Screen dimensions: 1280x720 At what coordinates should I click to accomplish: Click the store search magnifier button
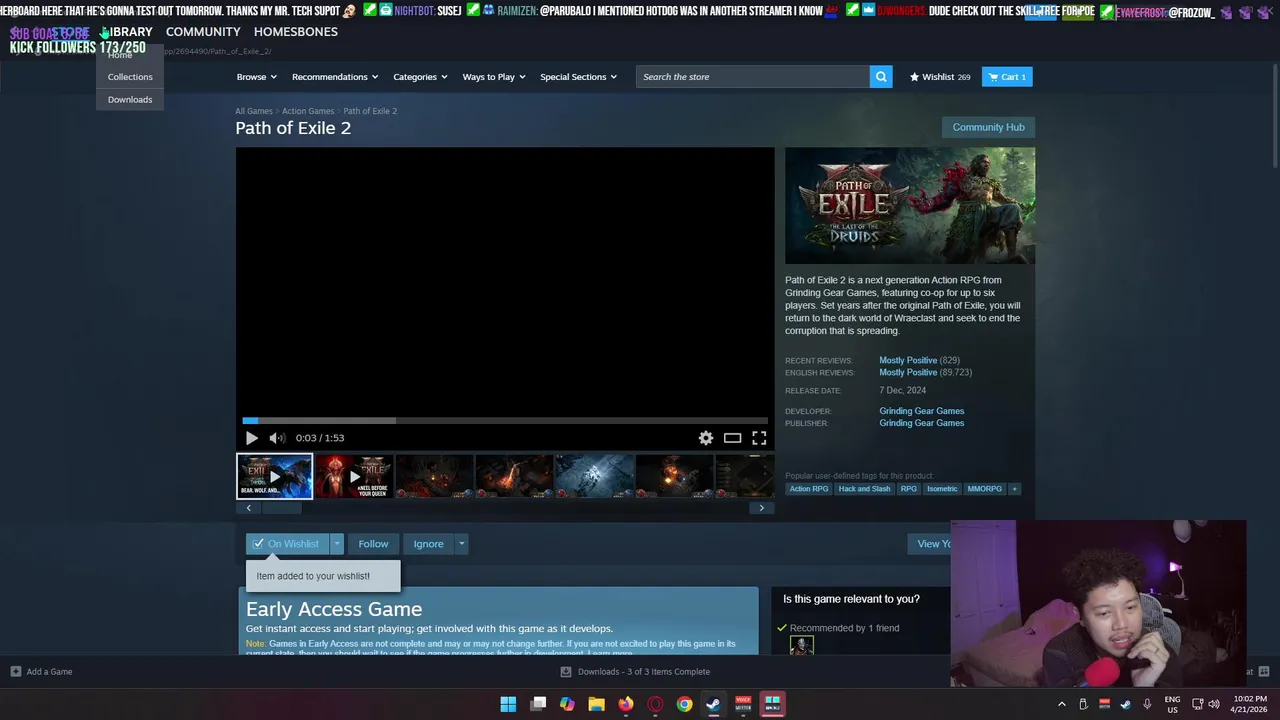click(881, 77)
